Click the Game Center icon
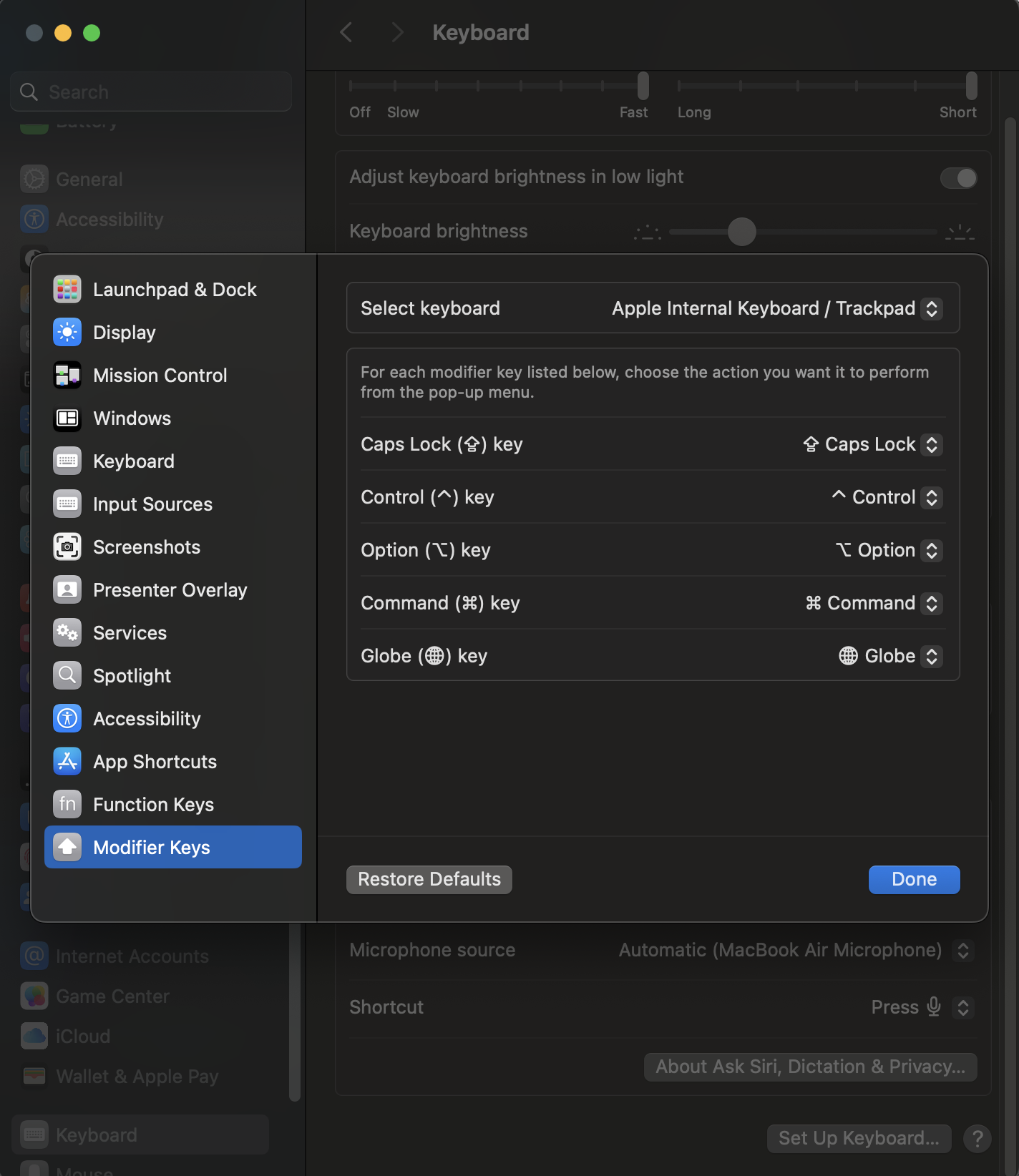 [x=34, y=996]
